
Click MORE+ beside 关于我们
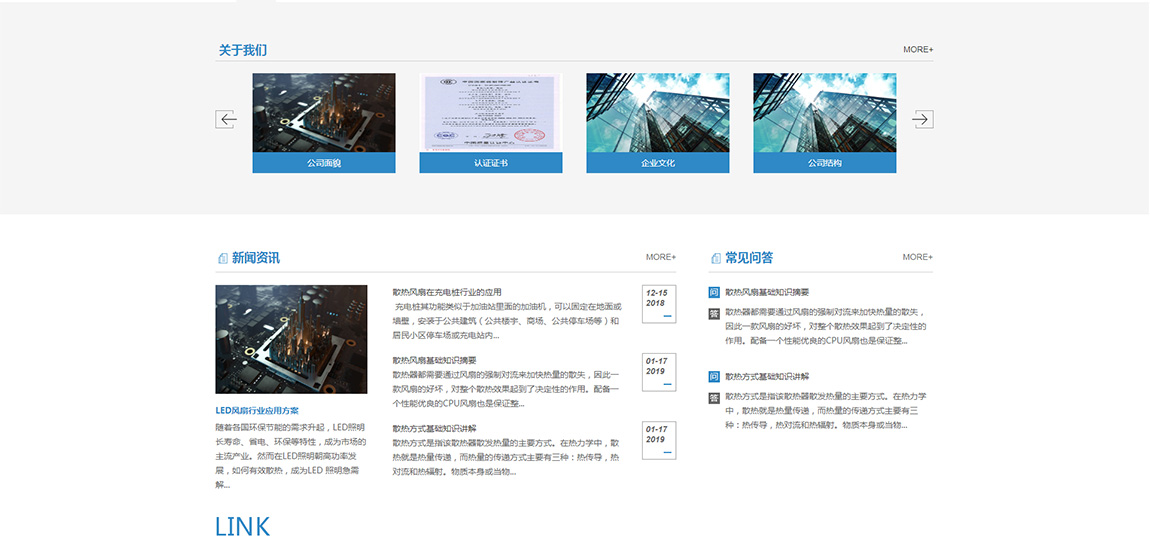pyautogui.click(x=918, y=50)
